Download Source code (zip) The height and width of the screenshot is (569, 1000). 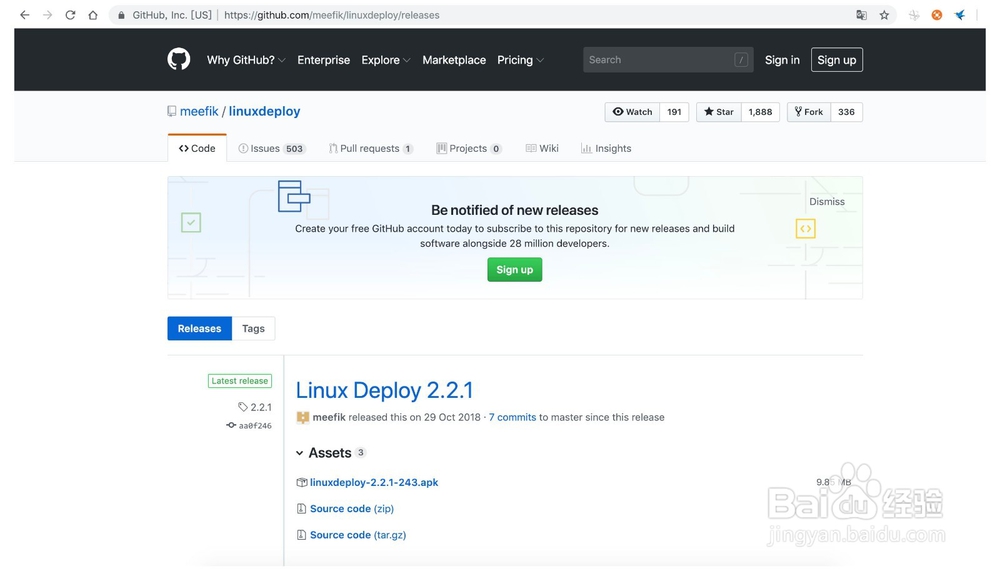pyautogui.click(x=352, y=508)
